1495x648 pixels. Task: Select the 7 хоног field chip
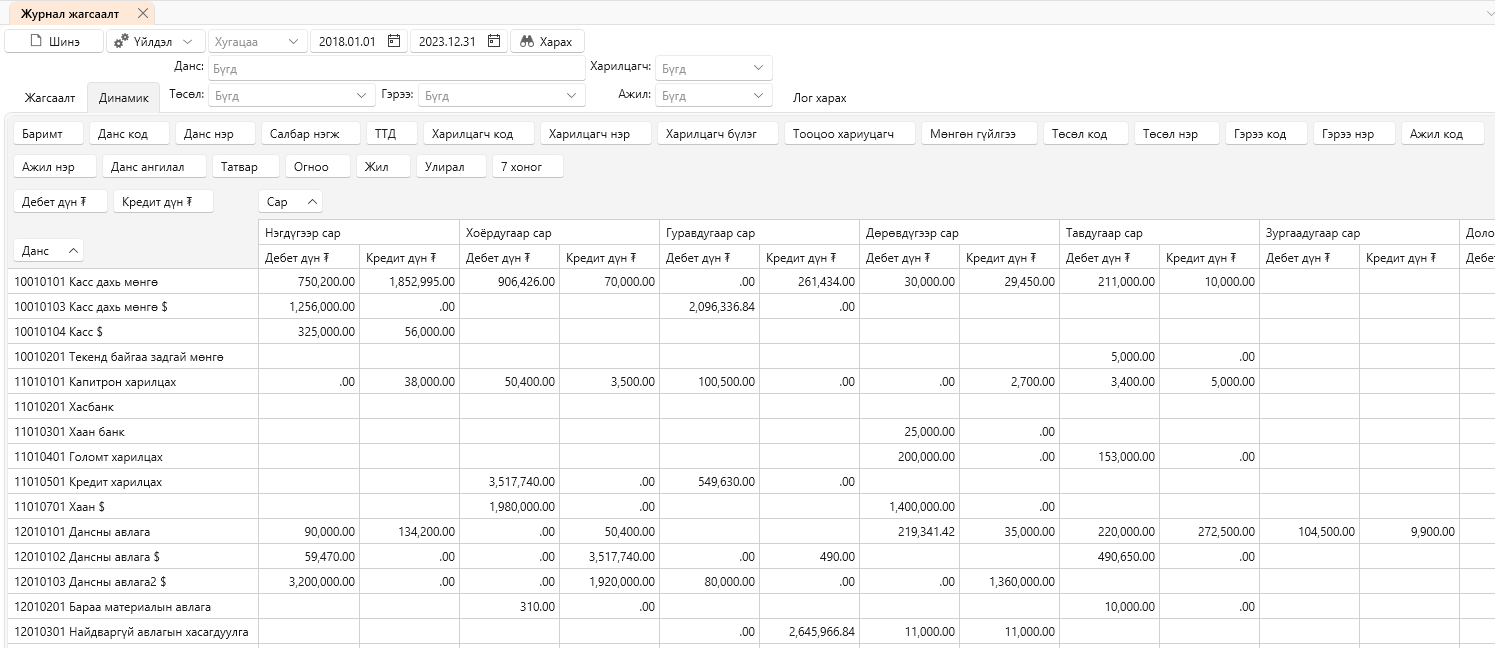pos(528,167)
